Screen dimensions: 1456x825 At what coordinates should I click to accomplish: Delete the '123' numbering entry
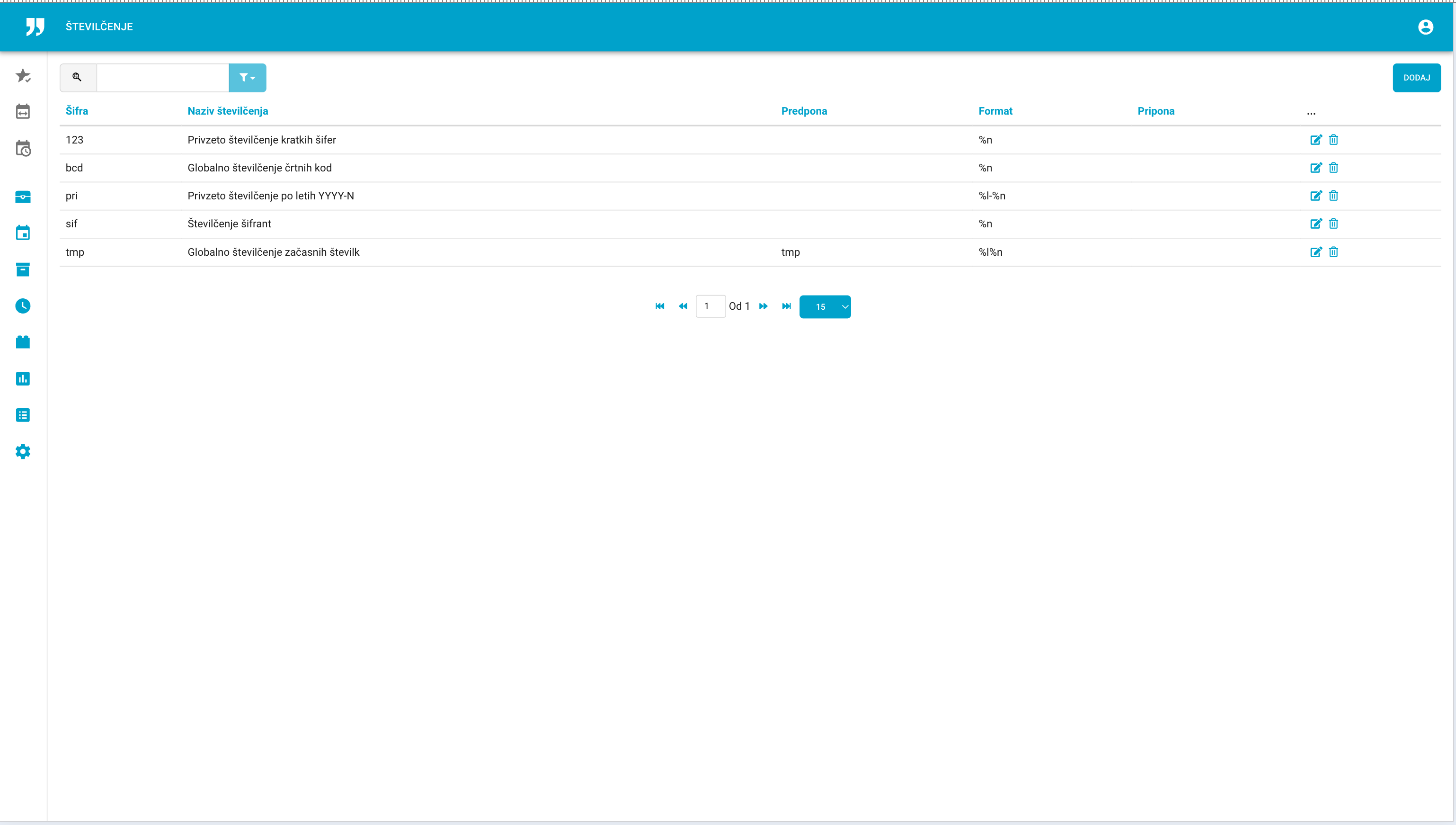coord(1333,140)
